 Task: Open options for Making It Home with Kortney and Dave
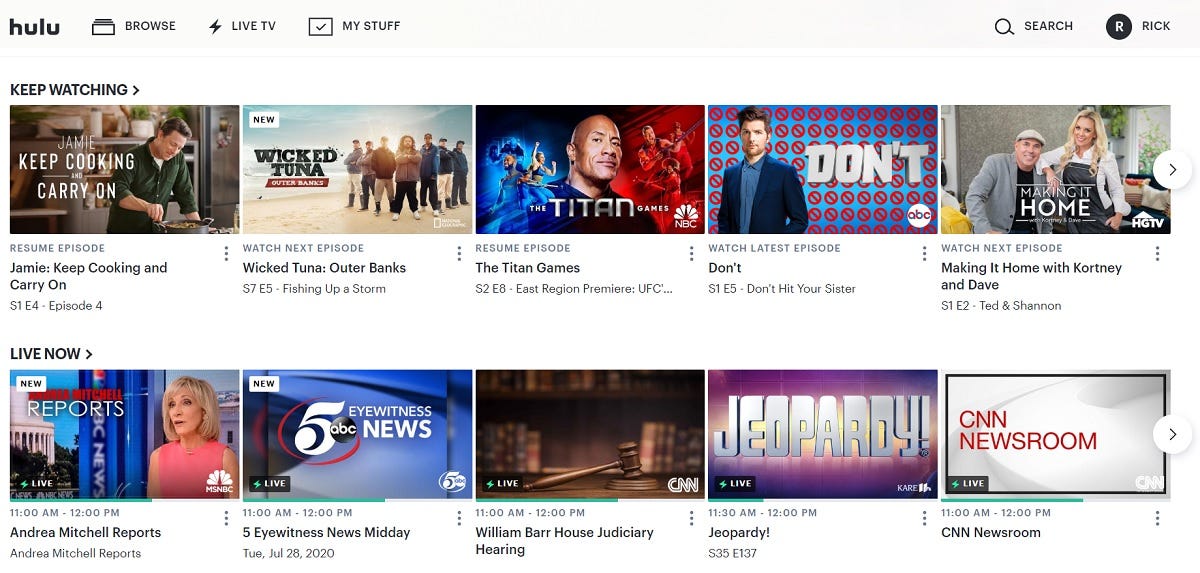1157,254
